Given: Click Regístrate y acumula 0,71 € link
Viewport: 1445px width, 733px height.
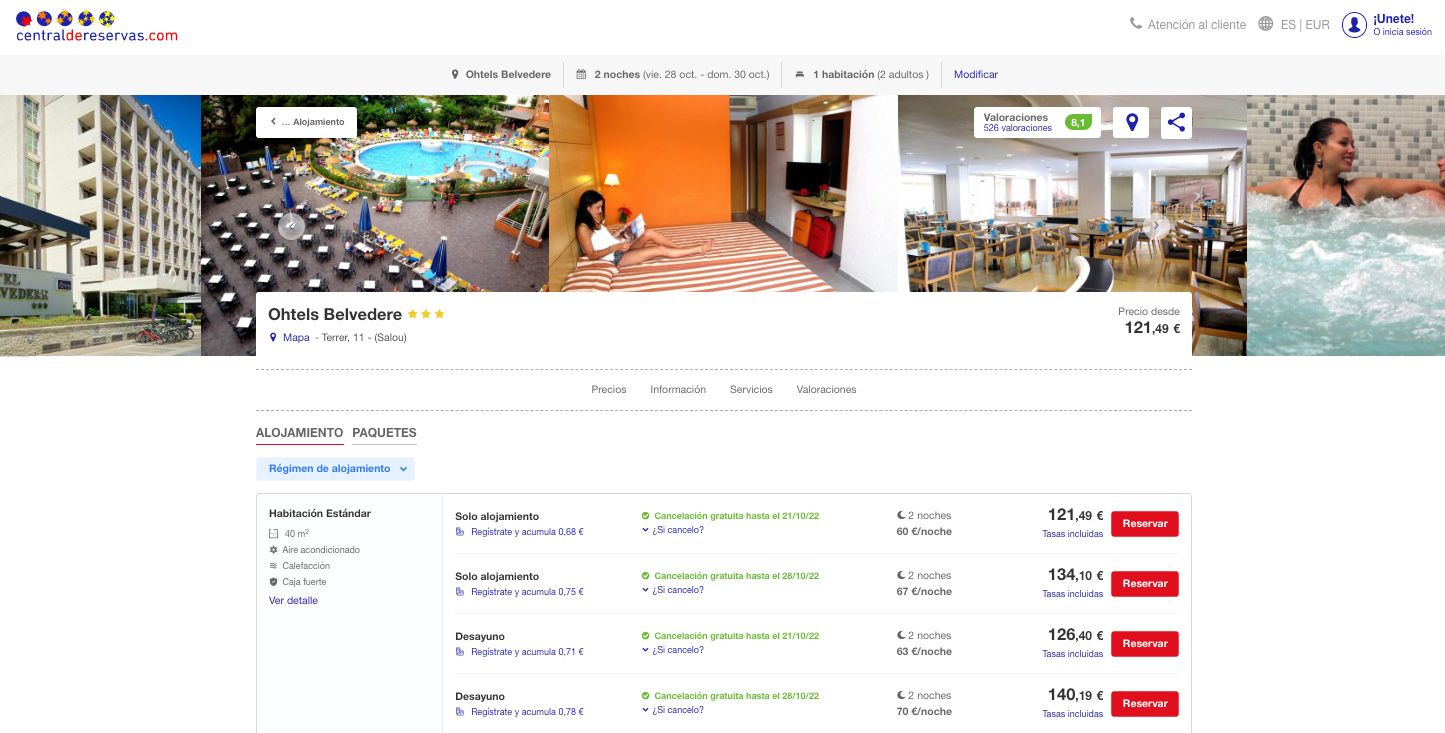Looking at the screenshot, I should pyautogui.click(x=527, y=652).
